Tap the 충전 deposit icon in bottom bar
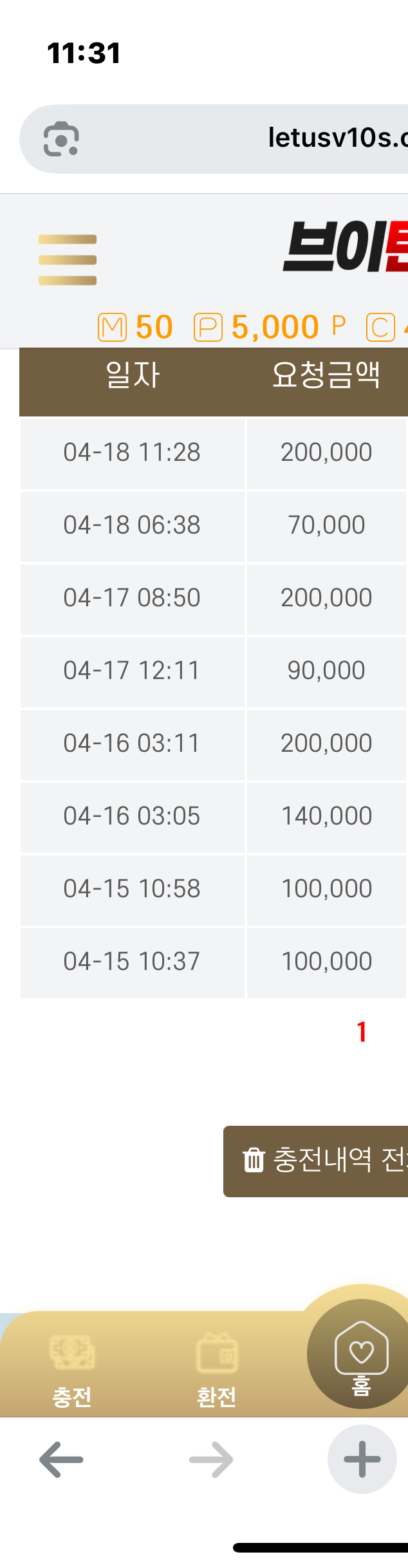 [x=72, y=1354]
